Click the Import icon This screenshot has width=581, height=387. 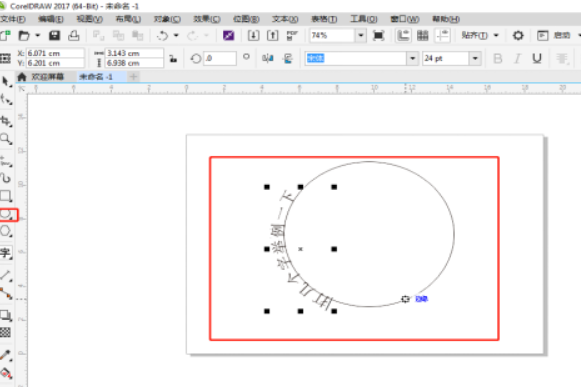pyautogui.click(x=253, y=36)
